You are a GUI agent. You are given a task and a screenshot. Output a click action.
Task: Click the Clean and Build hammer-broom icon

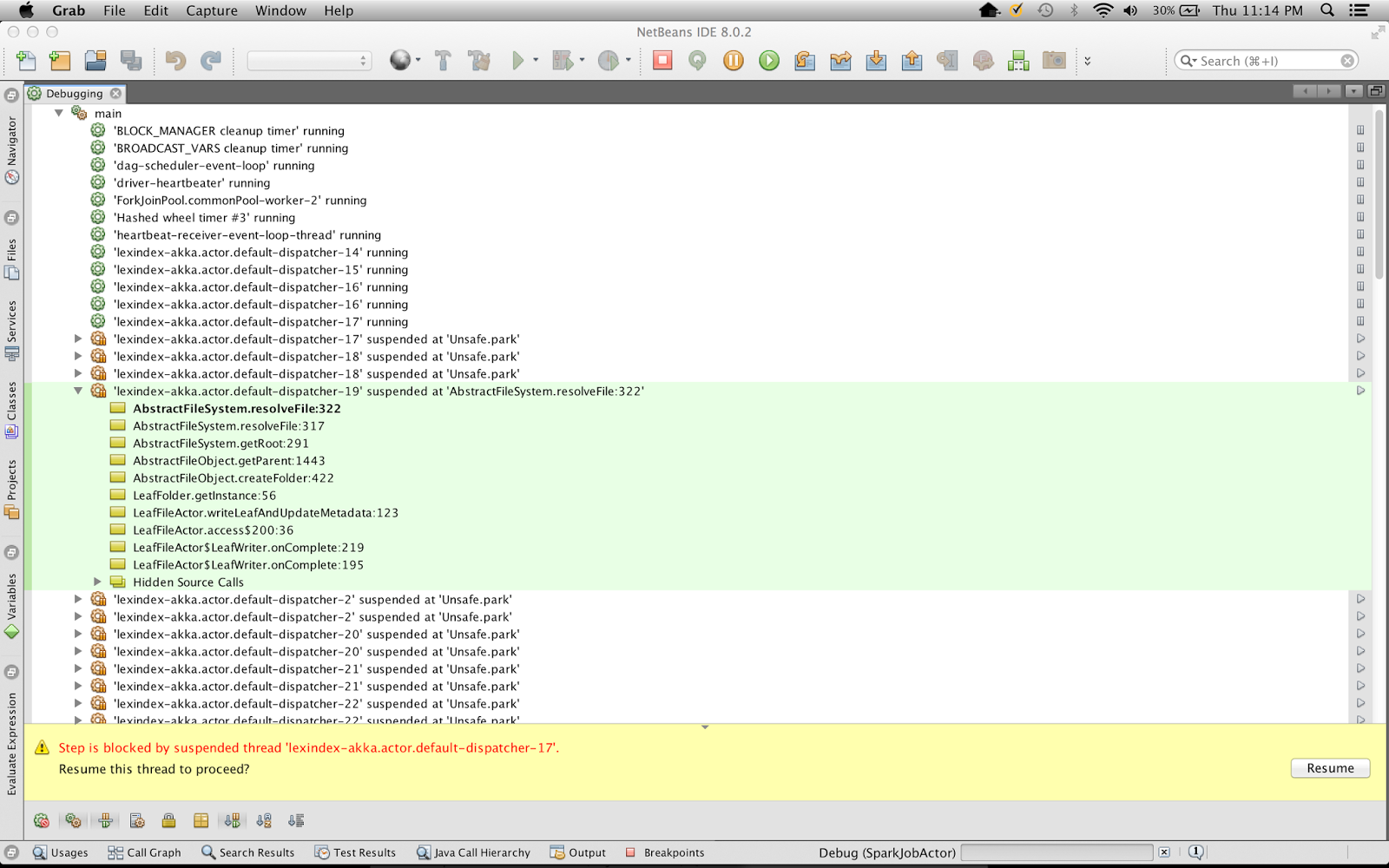pyautogui.click(x=479, y=60)
